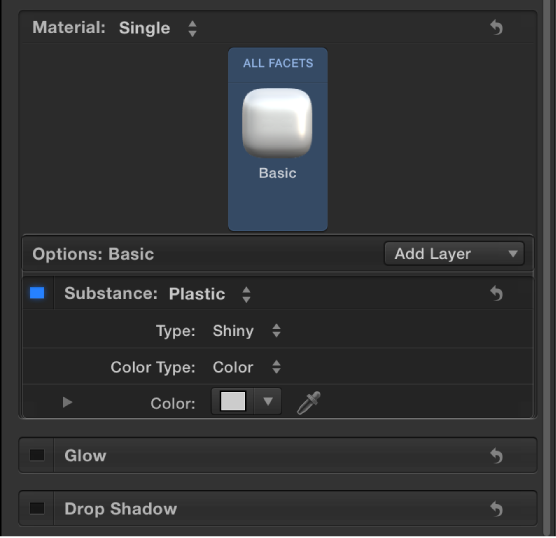The height and width of the screenshot is (538, 556).
Task: Click the ALL FACETS header label
Action: pos(278,63)
